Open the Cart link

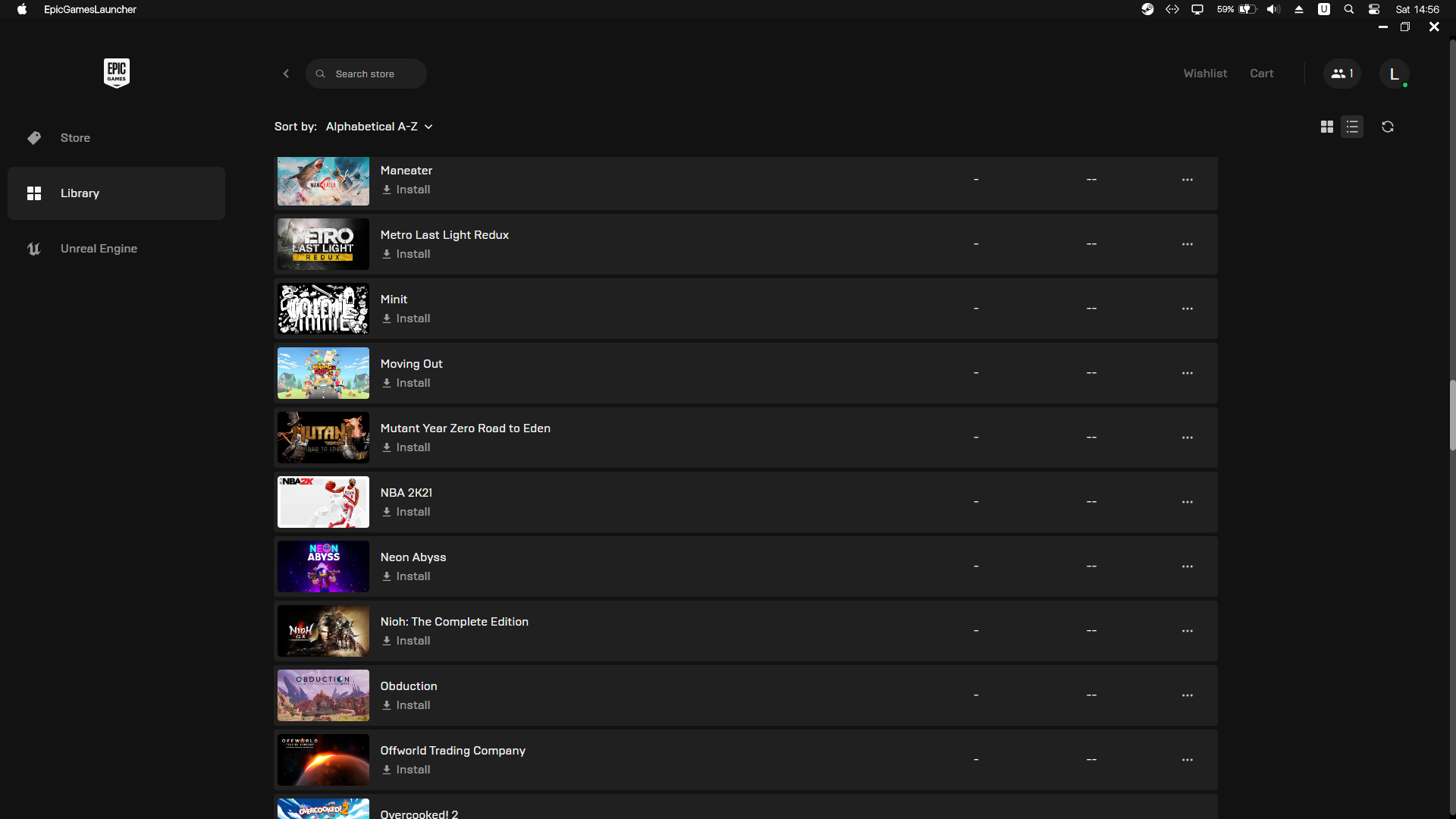click(x=1261, y=74)
